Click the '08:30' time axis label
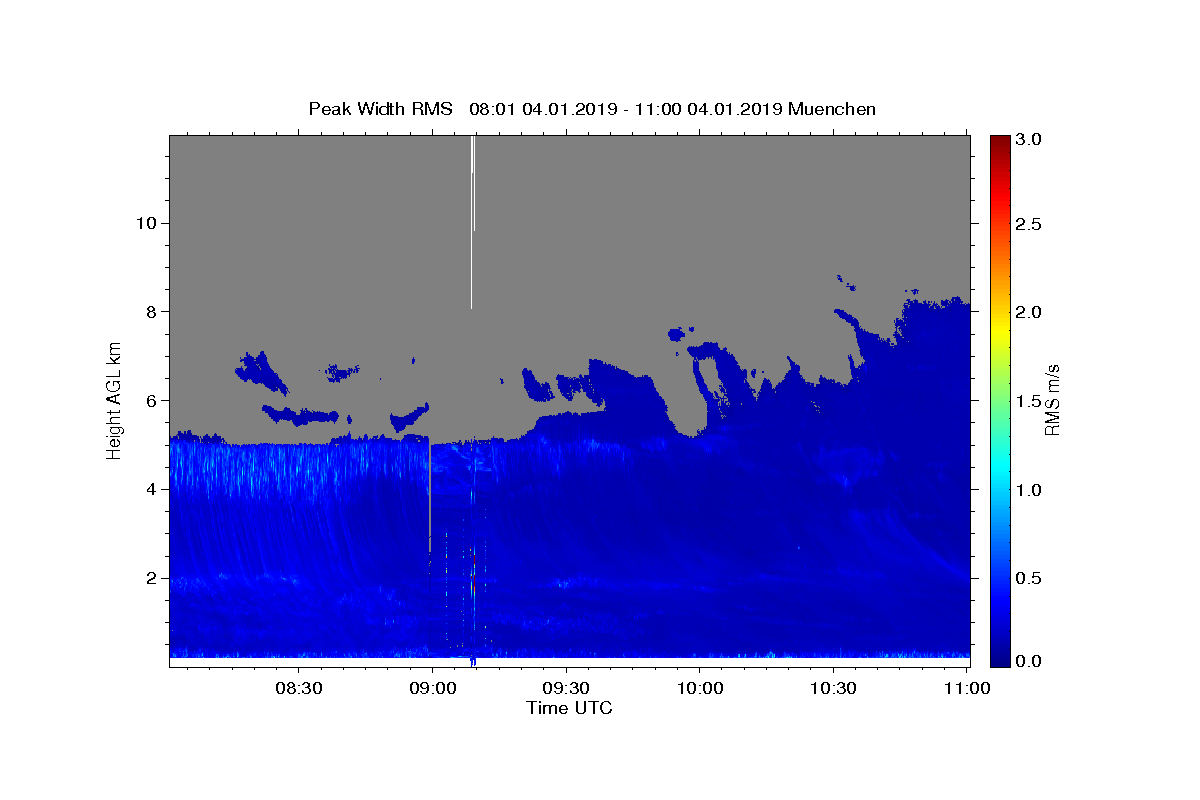1200x800 pixels. [298, 688]
